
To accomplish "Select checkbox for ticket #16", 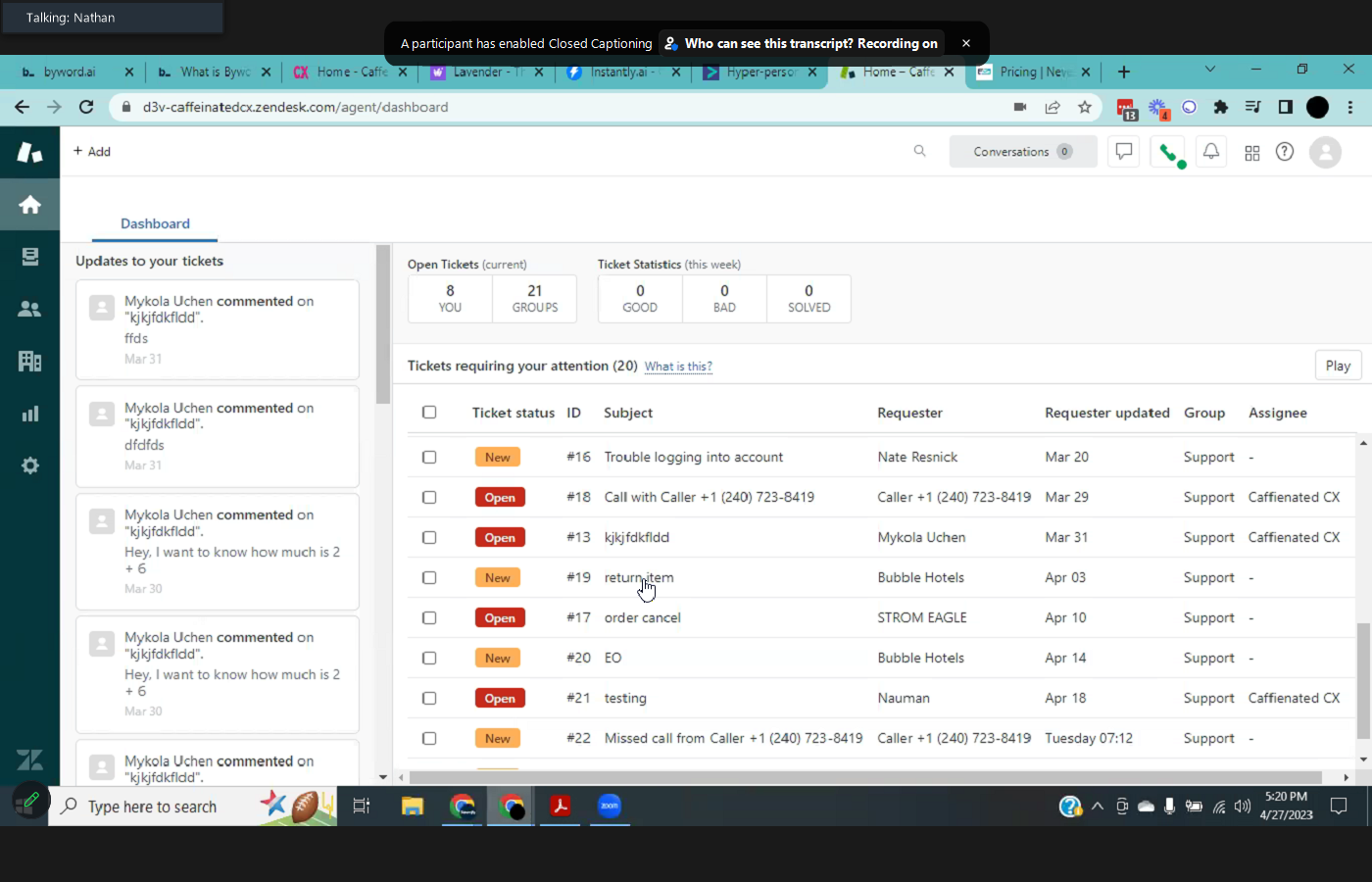I will click(429, 457).
